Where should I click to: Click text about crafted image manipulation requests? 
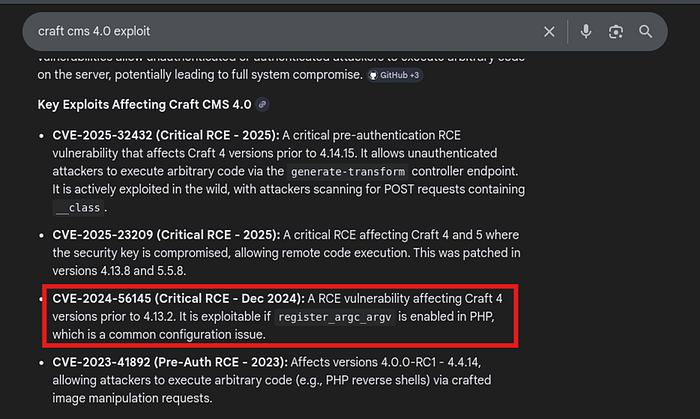point(272,389)
